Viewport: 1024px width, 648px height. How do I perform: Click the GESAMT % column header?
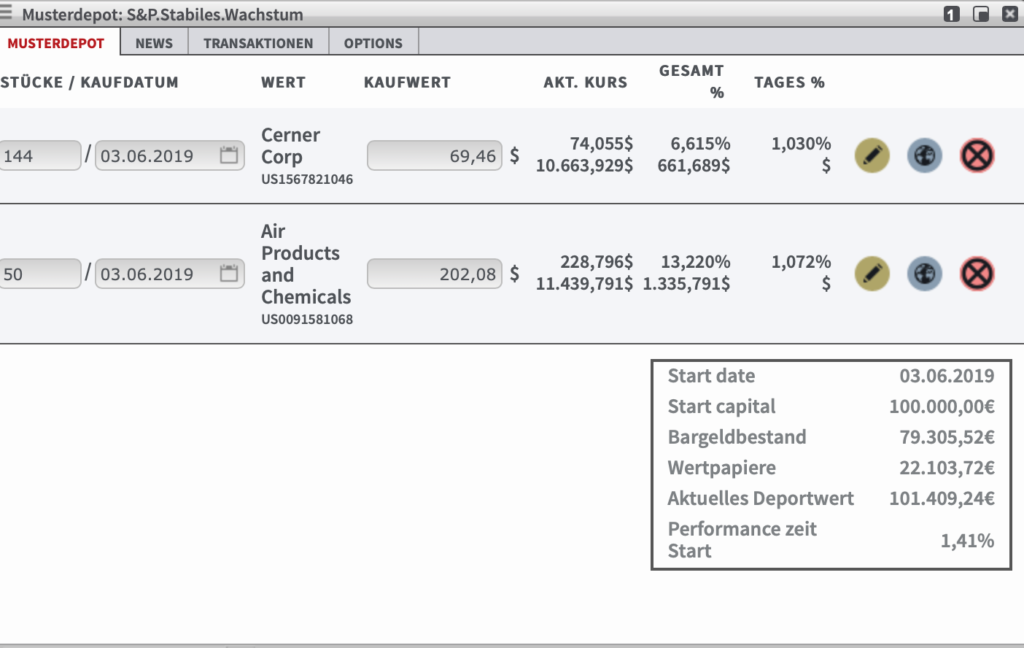pyautogui.click(x=692, y=82)
